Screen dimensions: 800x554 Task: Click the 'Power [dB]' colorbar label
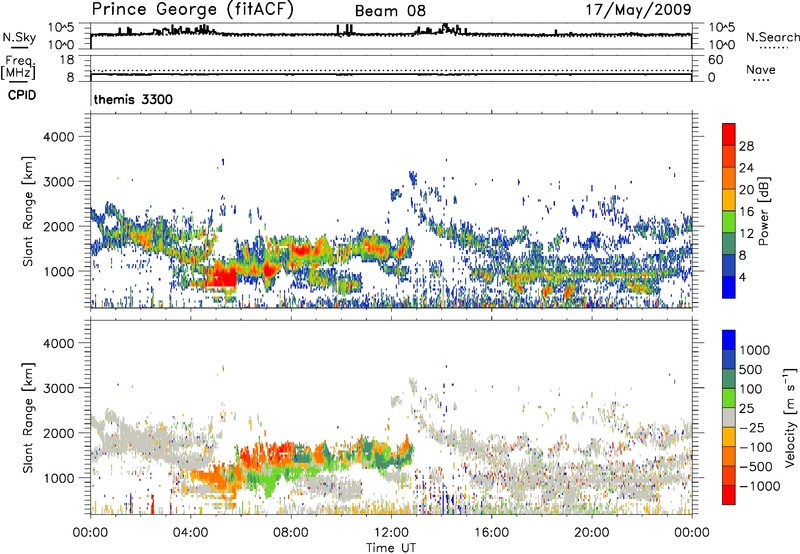(x=763, y=211)
